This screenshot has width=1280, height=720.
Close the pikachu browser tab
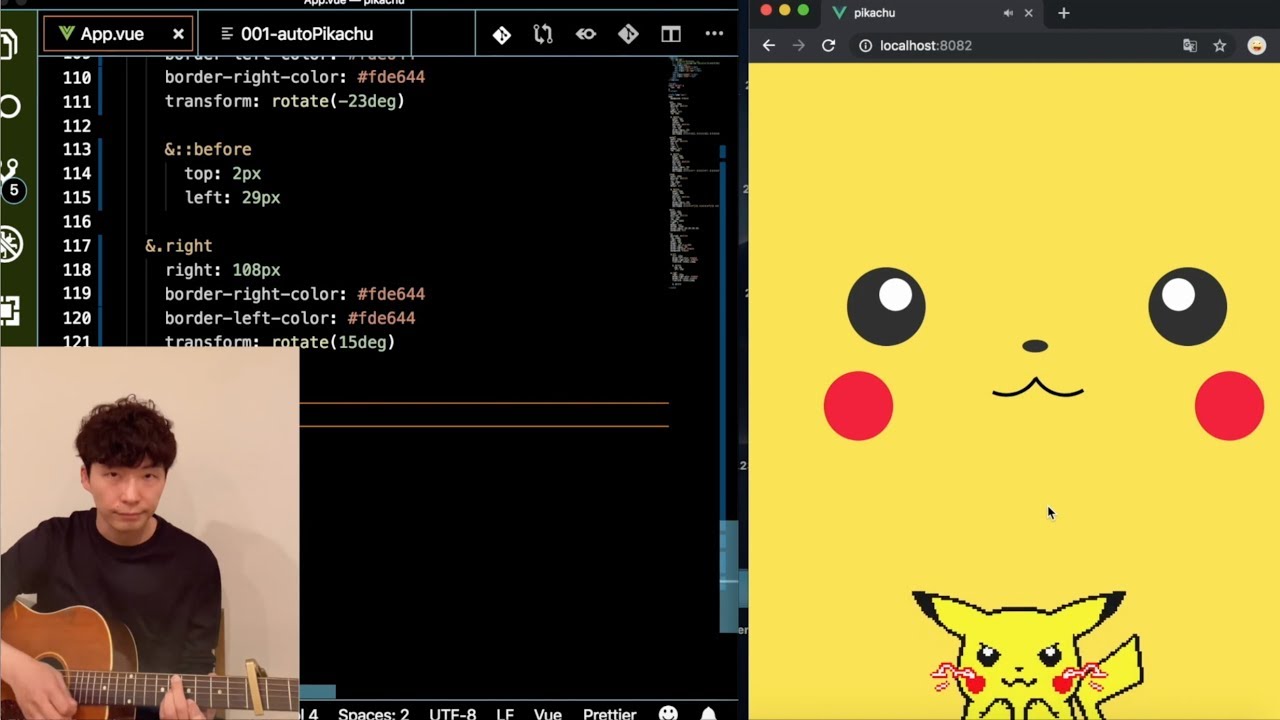coord(1028,13)
